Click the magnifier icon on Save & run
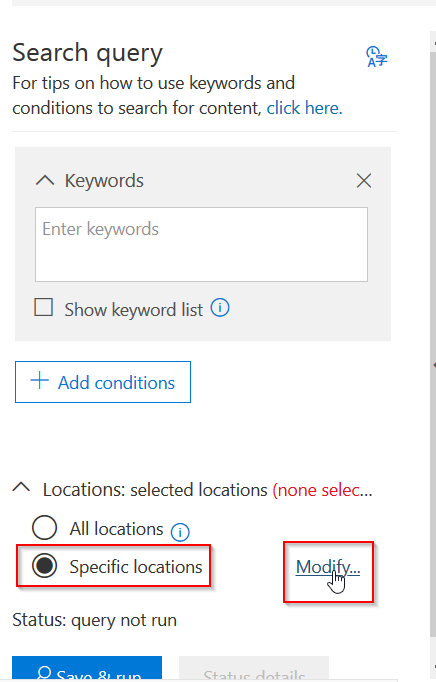 coord(44,673)
